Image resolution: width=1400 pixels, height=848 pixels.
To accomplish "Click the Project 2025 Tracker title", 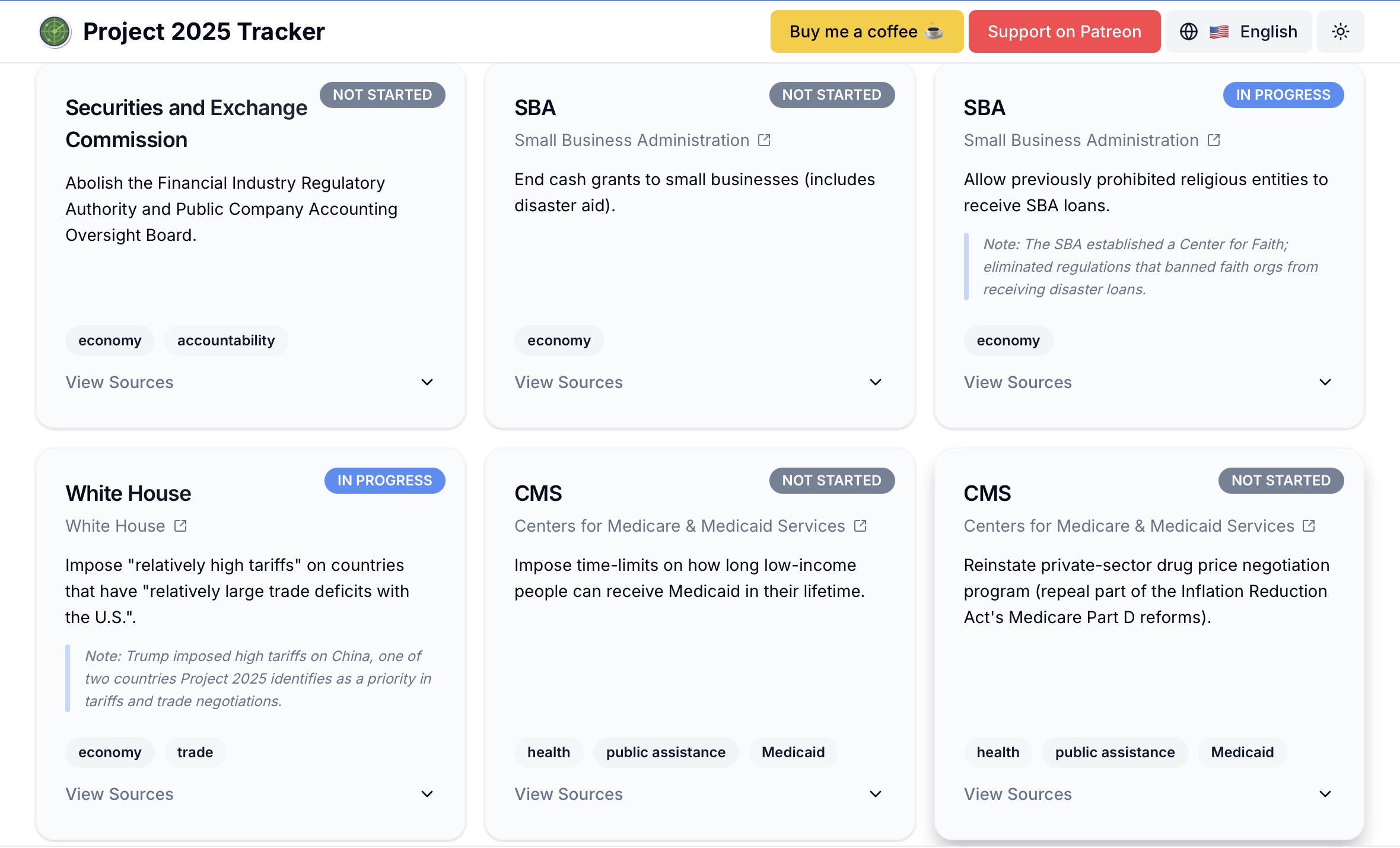I will click(x=203, y=31).
